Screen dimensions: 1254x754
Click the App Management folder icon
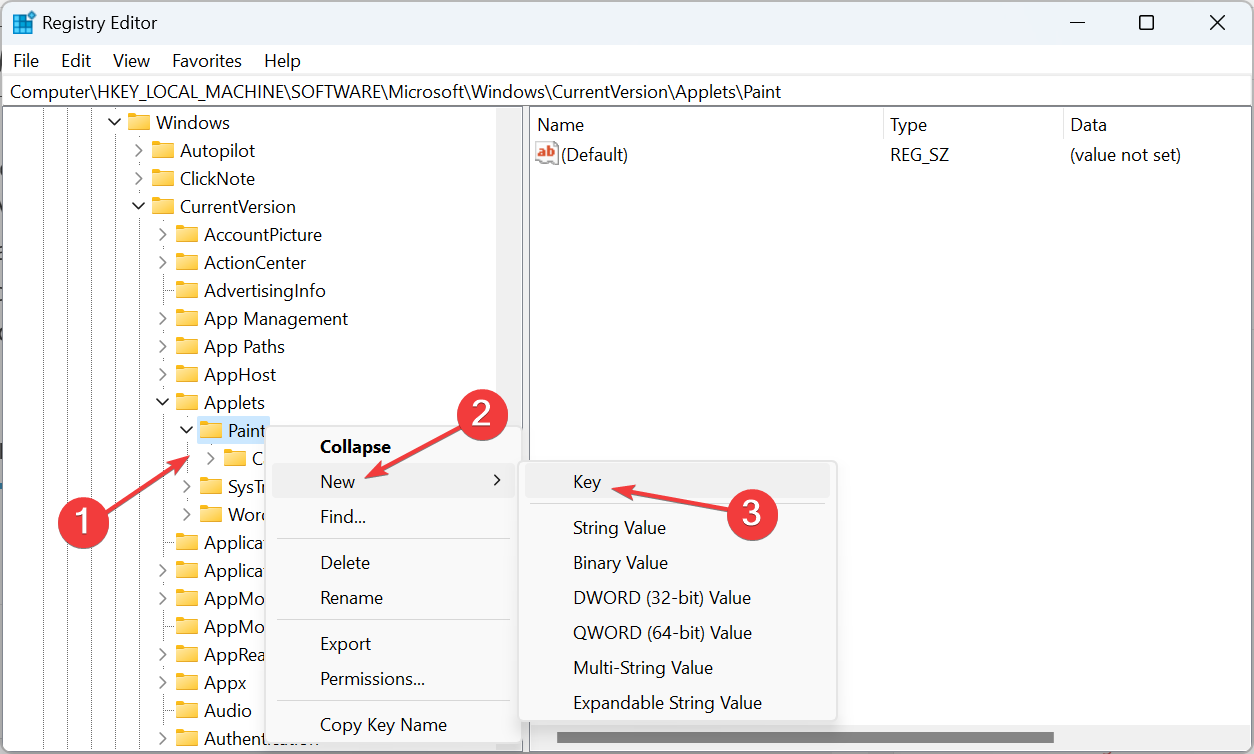(186, 318)
